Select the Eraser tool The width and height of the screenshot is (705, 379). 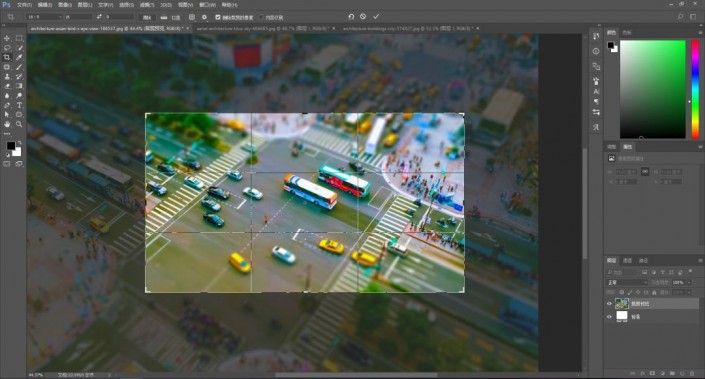[x=7, y=86]
